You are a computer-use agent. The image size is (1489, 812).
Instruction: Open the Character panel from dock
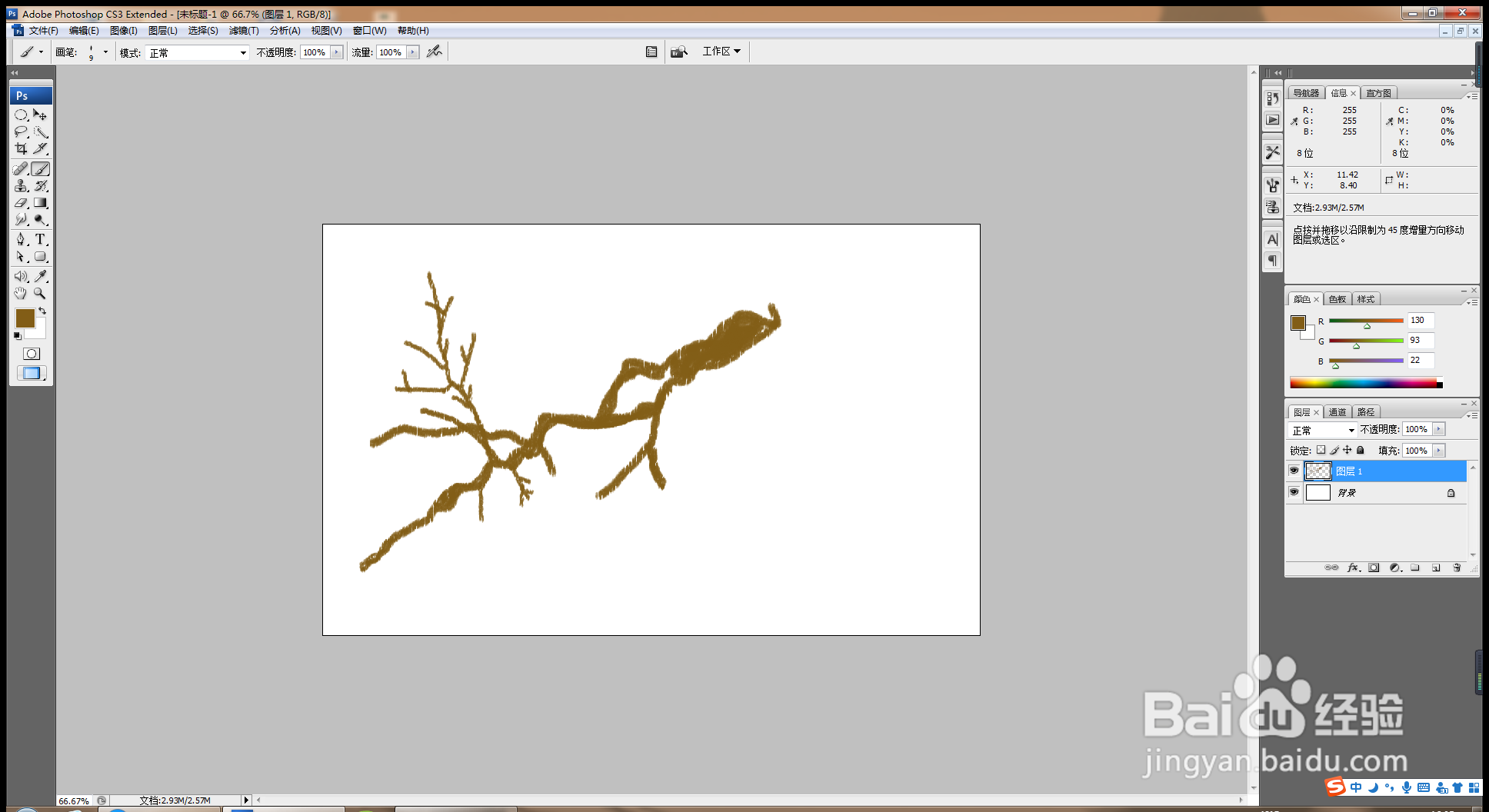(x=1273, y=240)
